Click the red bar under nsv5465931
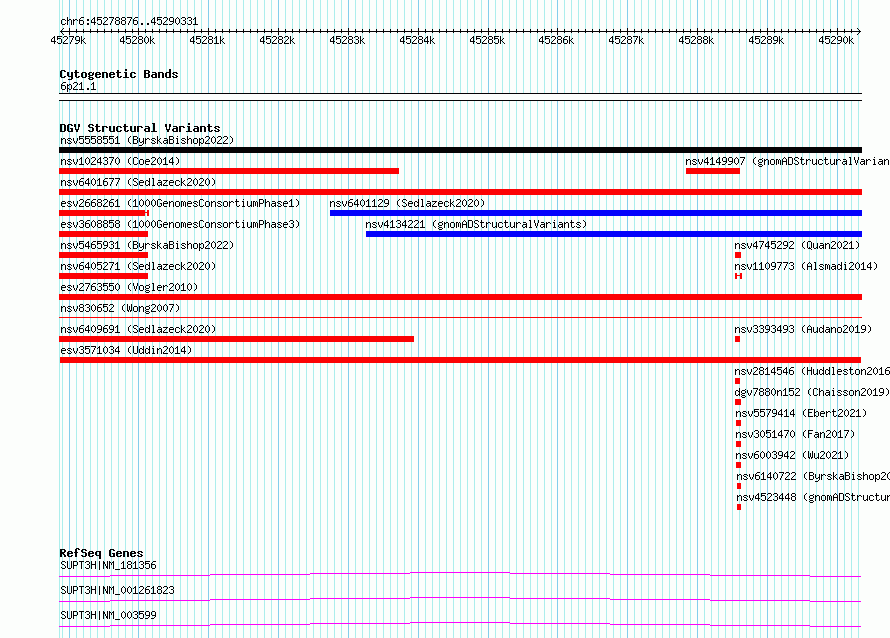Viewport: 890px width, 638px height. (x=103, y=255)
